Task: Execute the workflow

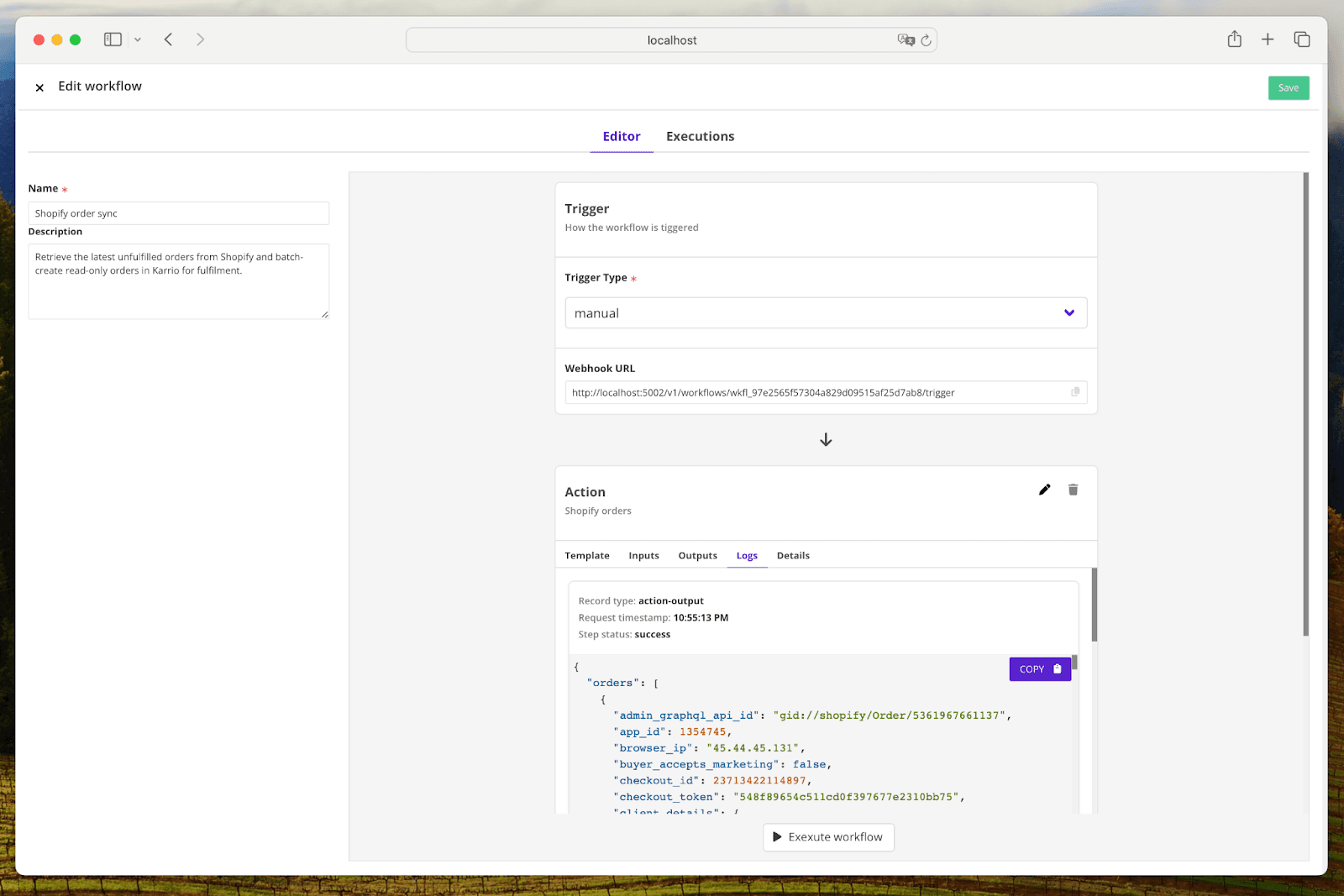Action: (827, 836)
